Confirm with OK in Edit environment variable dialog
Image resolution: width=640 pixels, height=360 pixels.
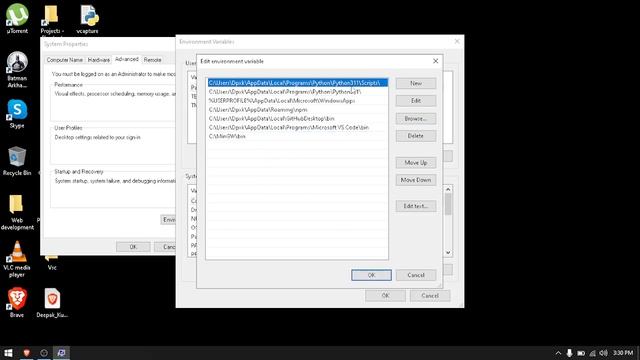pos(371,275)
